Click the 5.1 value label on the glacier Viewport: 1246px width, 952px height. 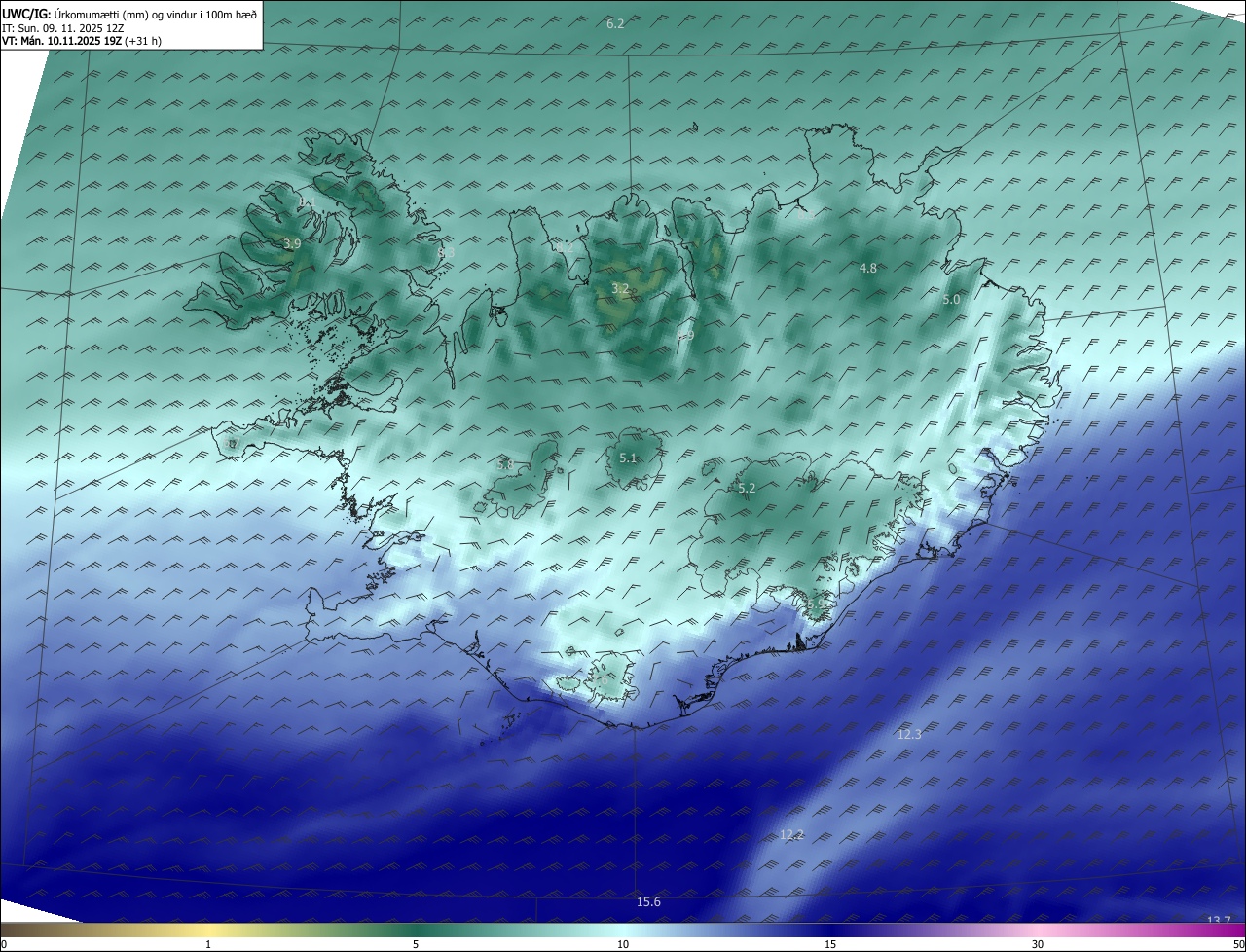pos(628,458)
